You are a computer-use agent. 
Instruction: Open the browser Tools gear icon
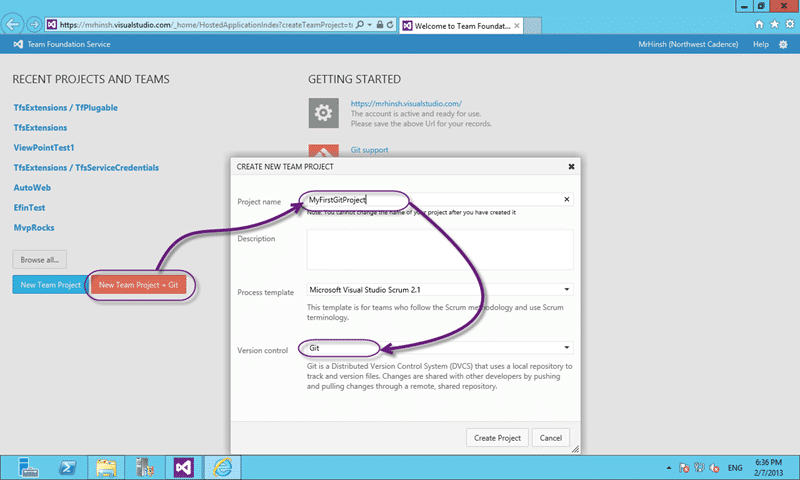[790, 24]
